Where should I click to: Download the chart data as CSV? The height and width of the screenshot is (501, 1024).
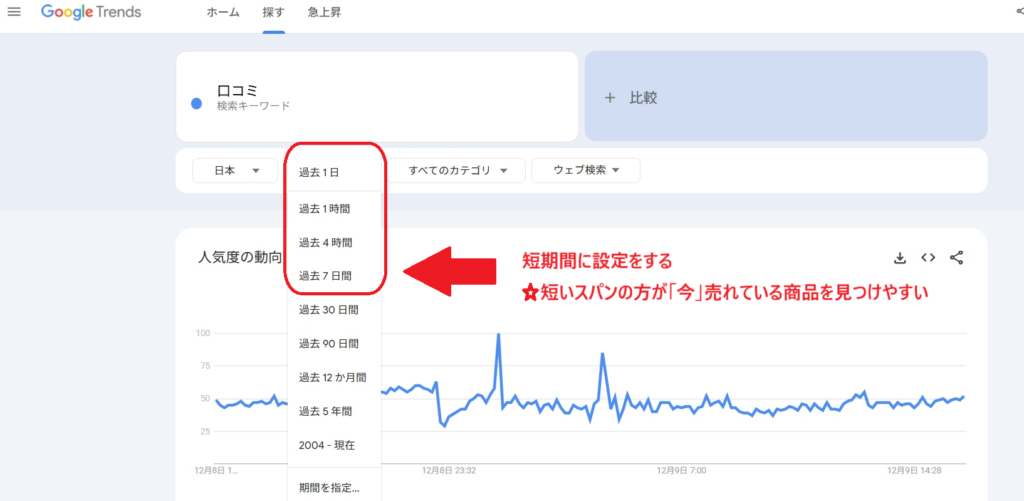click(900, 258)
